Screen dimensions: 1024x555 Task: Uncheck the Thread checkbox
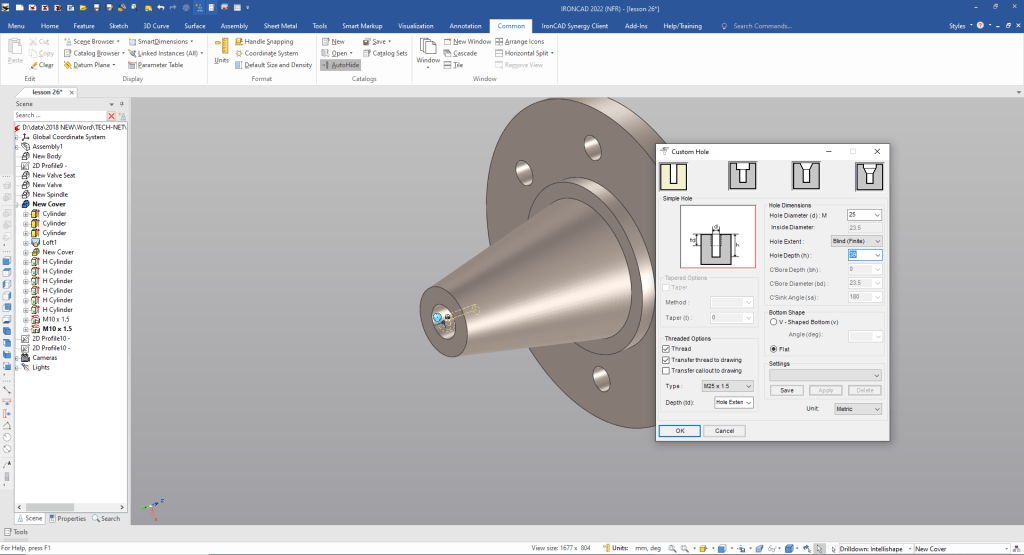667,348
